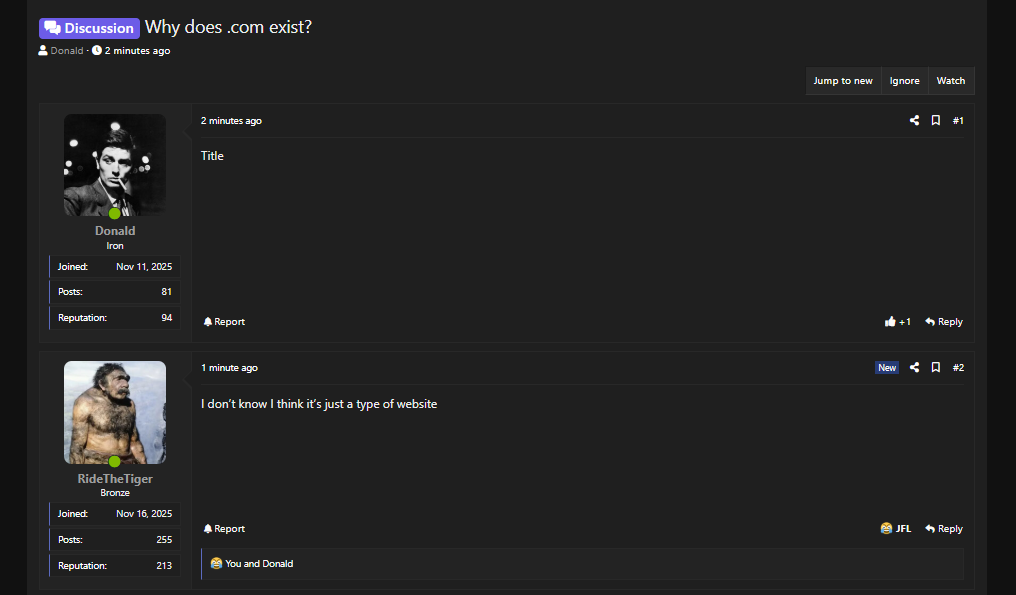Image resolution: width=1016 pixels, height=595 pixels.
Task: Report RideTheTiger's post
Action: click(x=224, y=529)
